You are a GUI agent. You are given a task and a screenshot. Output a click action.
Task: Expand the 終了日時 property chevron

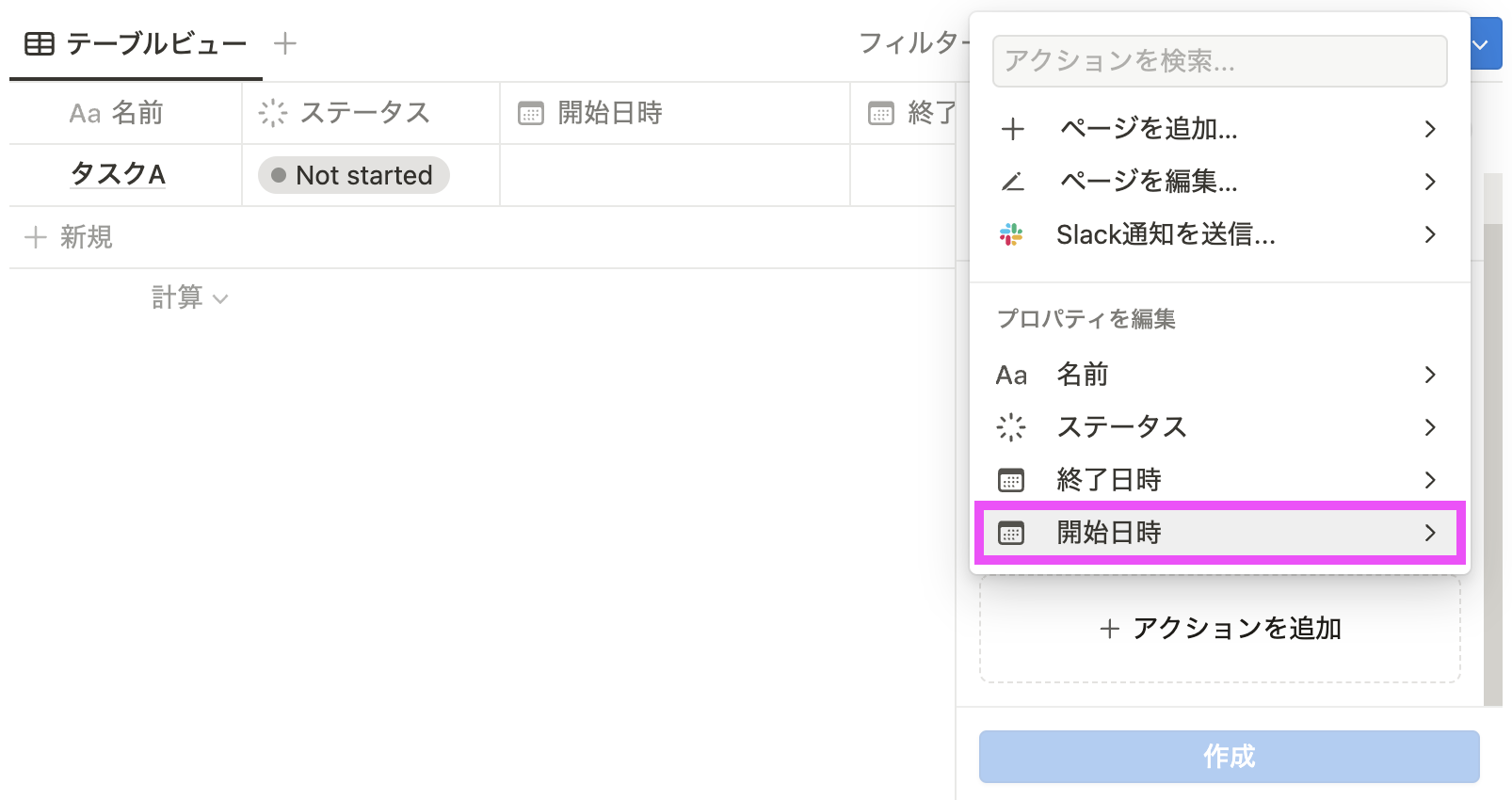tap(1430, 480)
